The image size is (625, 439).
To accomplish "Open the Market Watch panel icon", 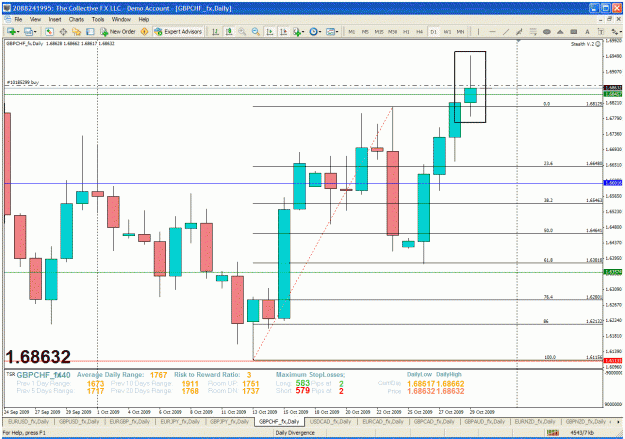I will [x=49, y=31].
